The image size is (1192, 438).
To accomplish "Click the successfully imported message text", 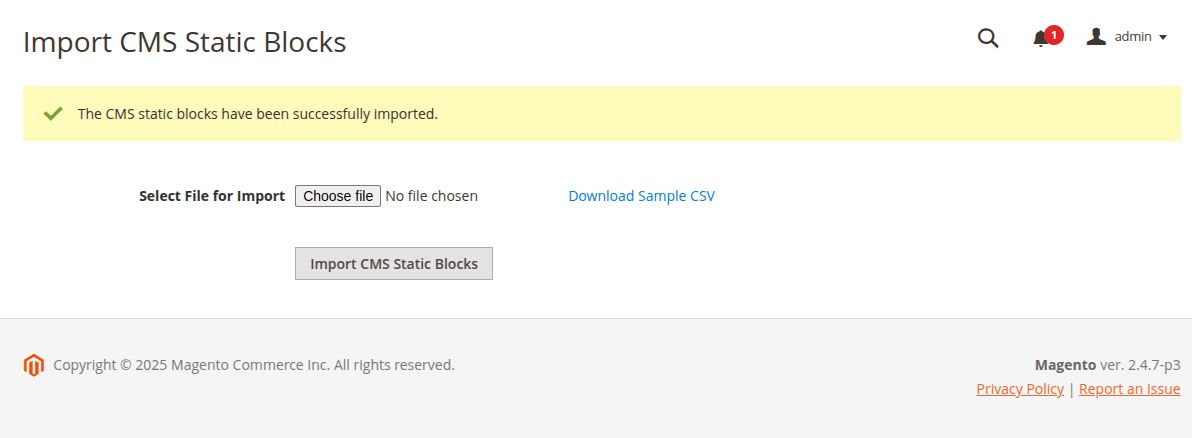I will coord(258,114).
